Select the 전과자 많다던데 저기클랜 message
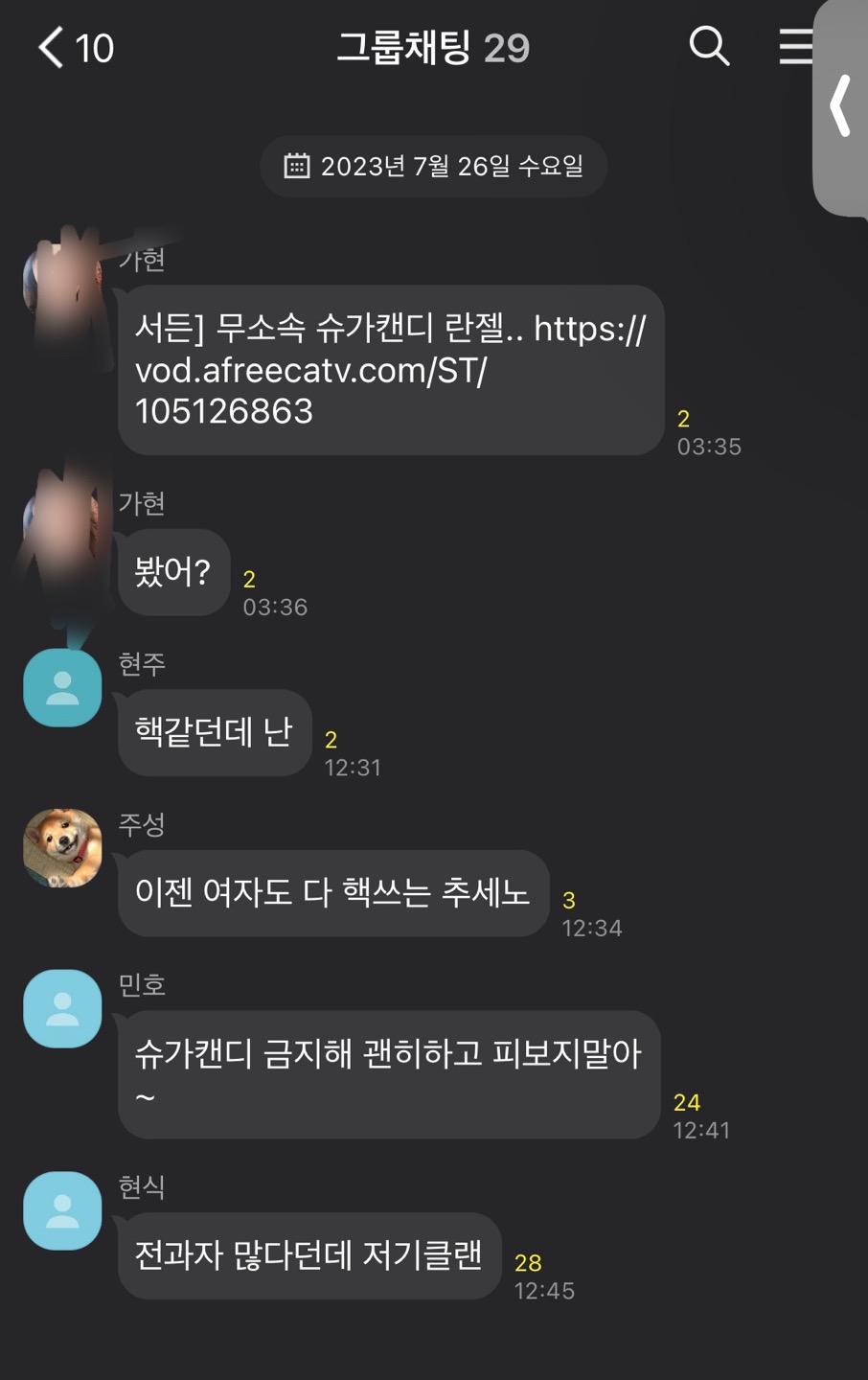868x1380 pixels. (309, 1255)
